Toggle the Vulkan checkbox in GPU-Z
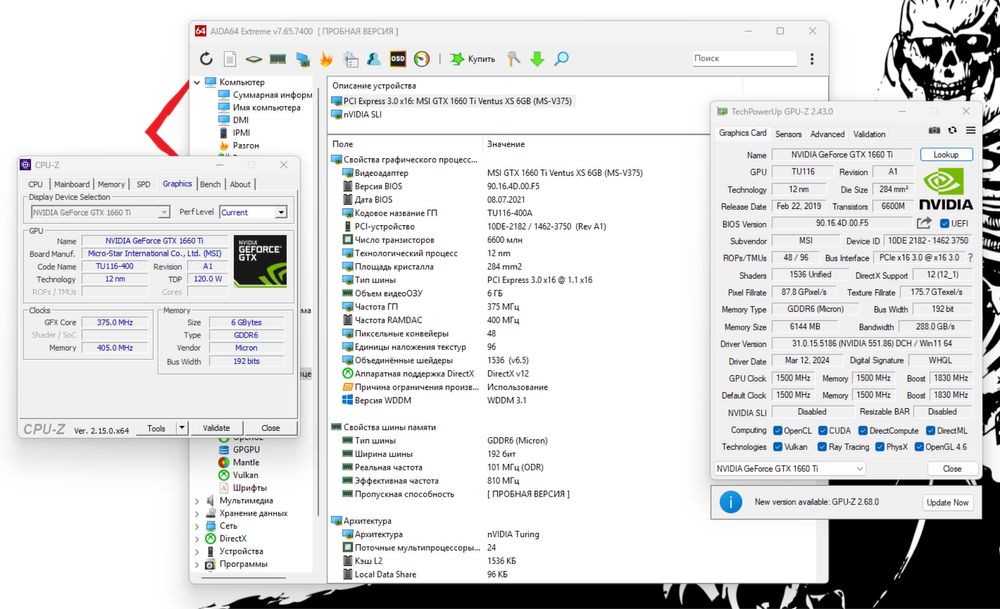1000x609 pixels. (777, 447)
